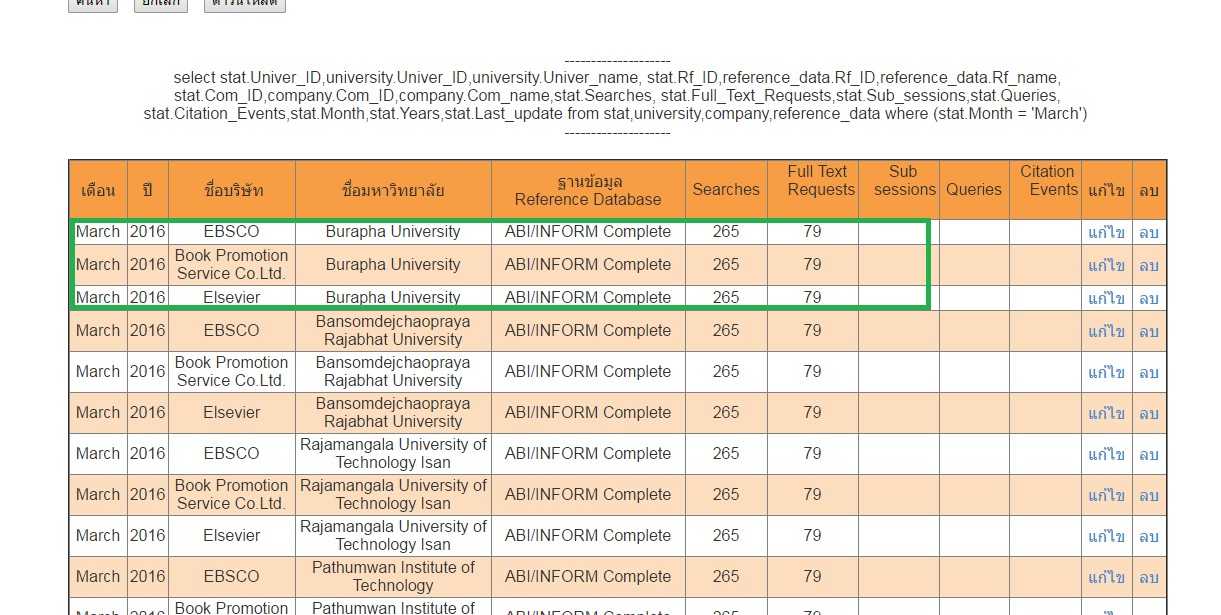The image size is (1221, 615).
Task: Open แก้ไข for Elsevier Burapha University row
Action: pyautogui.click(x=1107, y=298)
